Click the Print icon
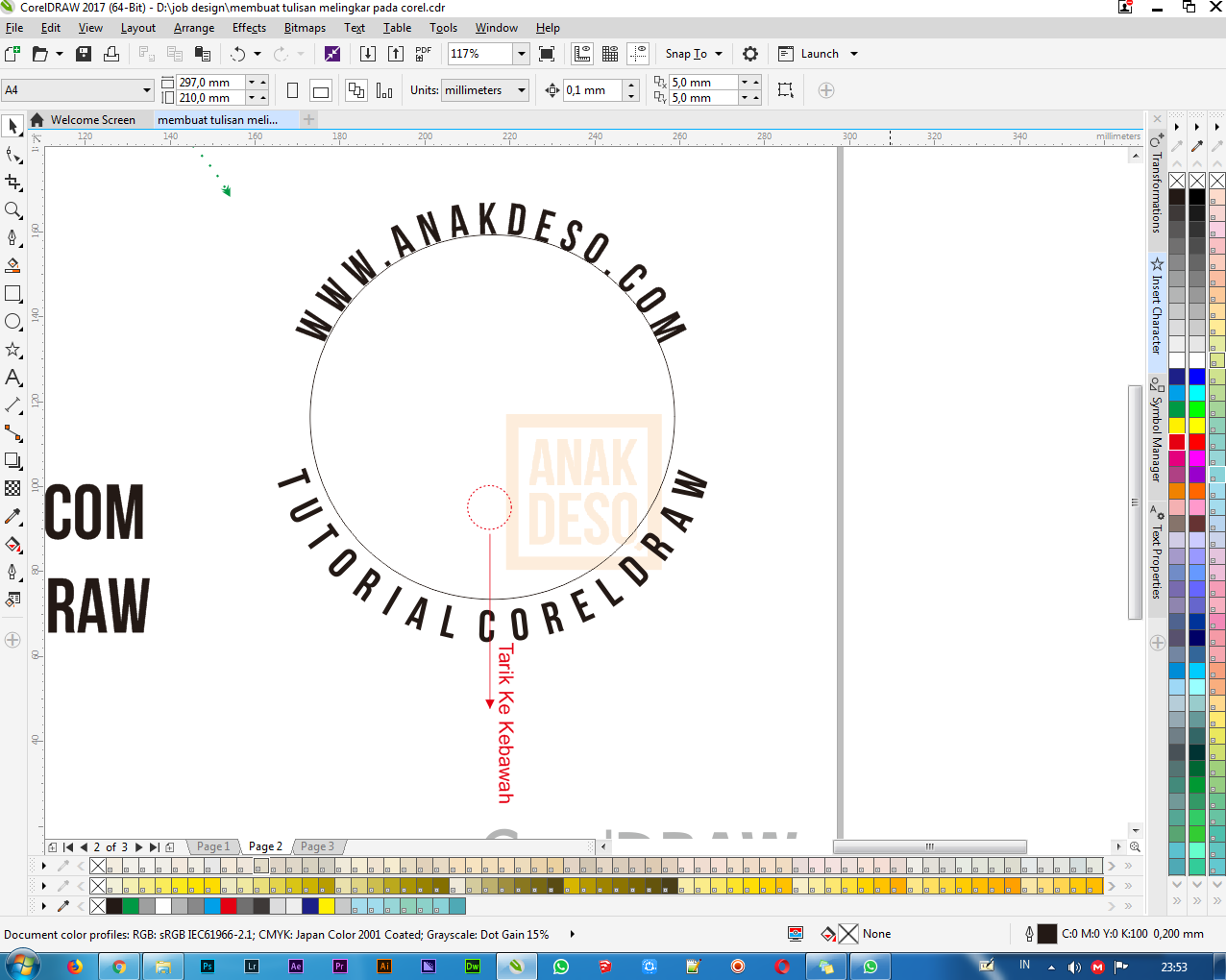 point(111,54)
